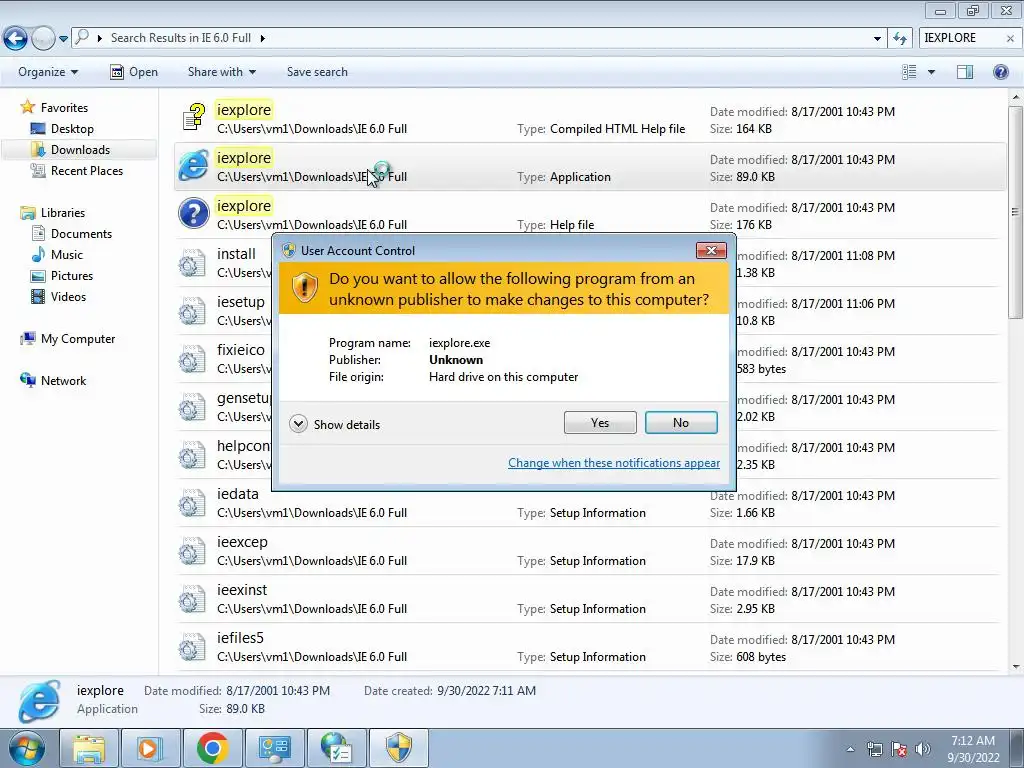
Task: Select the helpcon file icon
Action: click(192, 455)
